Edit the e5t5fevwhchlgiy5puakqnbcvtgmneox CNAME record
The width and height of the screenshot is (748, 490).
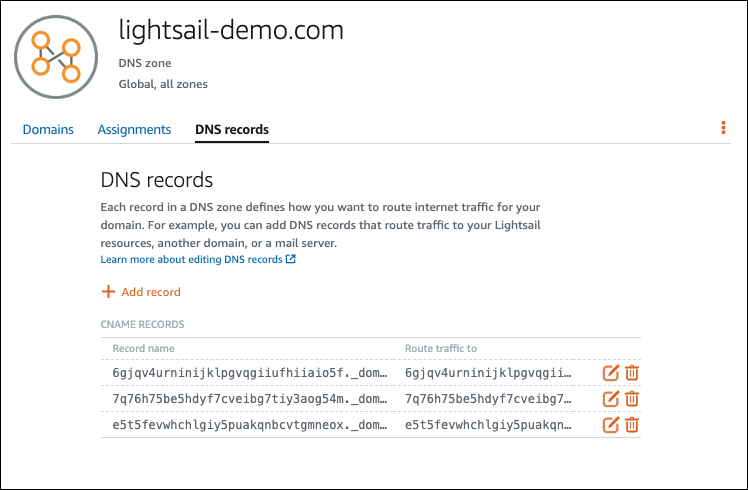pyautogui.click(x=611, y=424)
